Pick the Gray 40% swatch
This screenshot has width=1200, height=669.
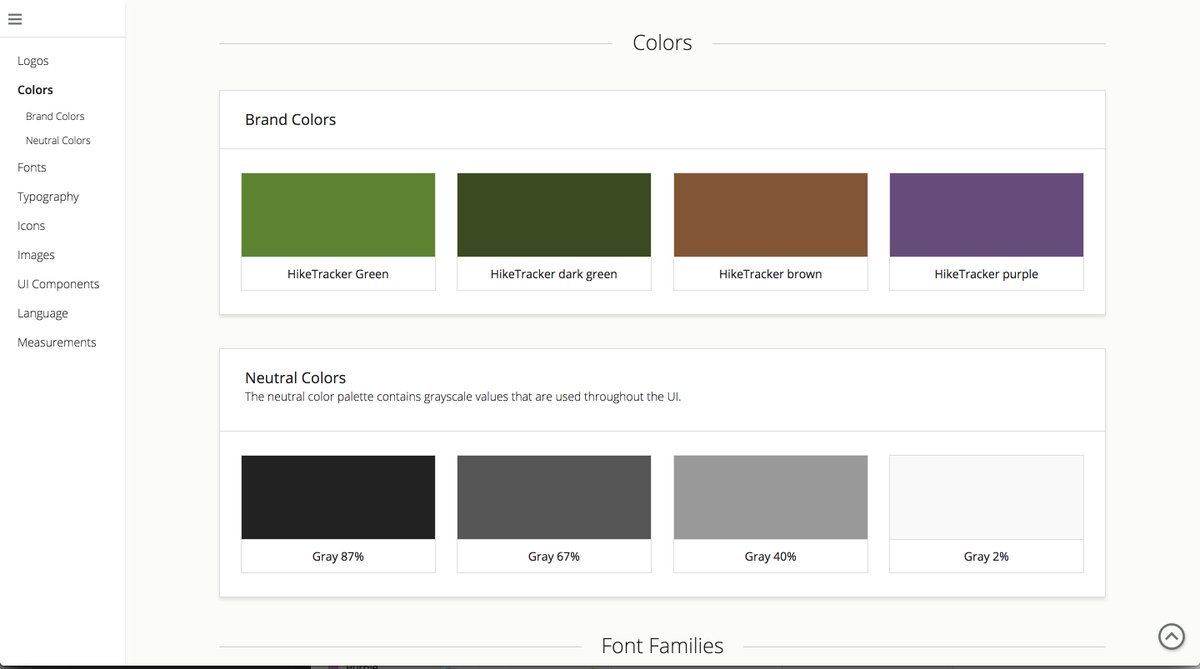pos(770,497)
